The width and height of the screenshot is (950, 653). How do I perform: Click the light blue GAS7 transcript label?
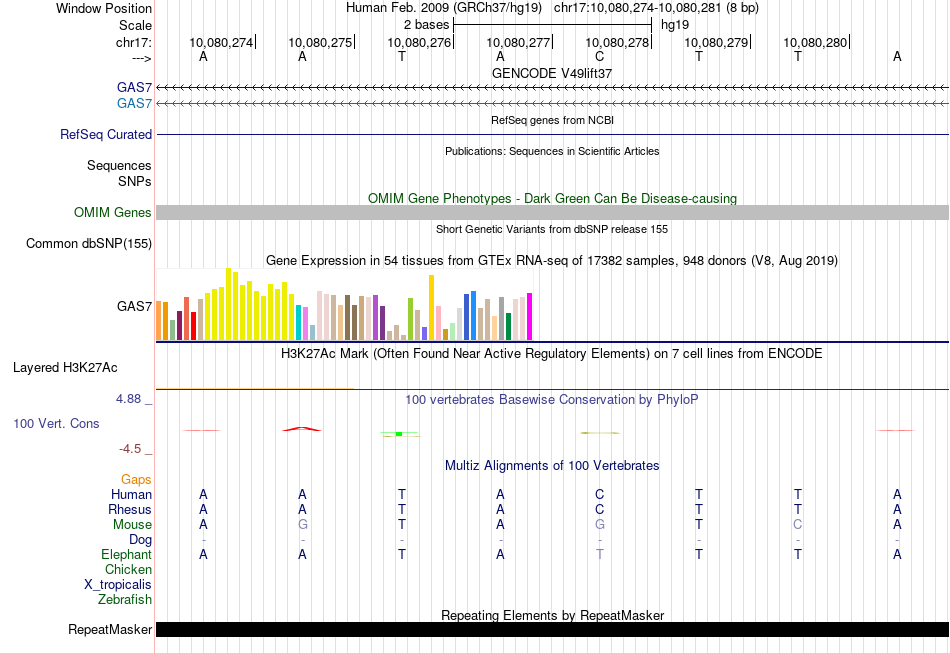(x=134, y=104)
